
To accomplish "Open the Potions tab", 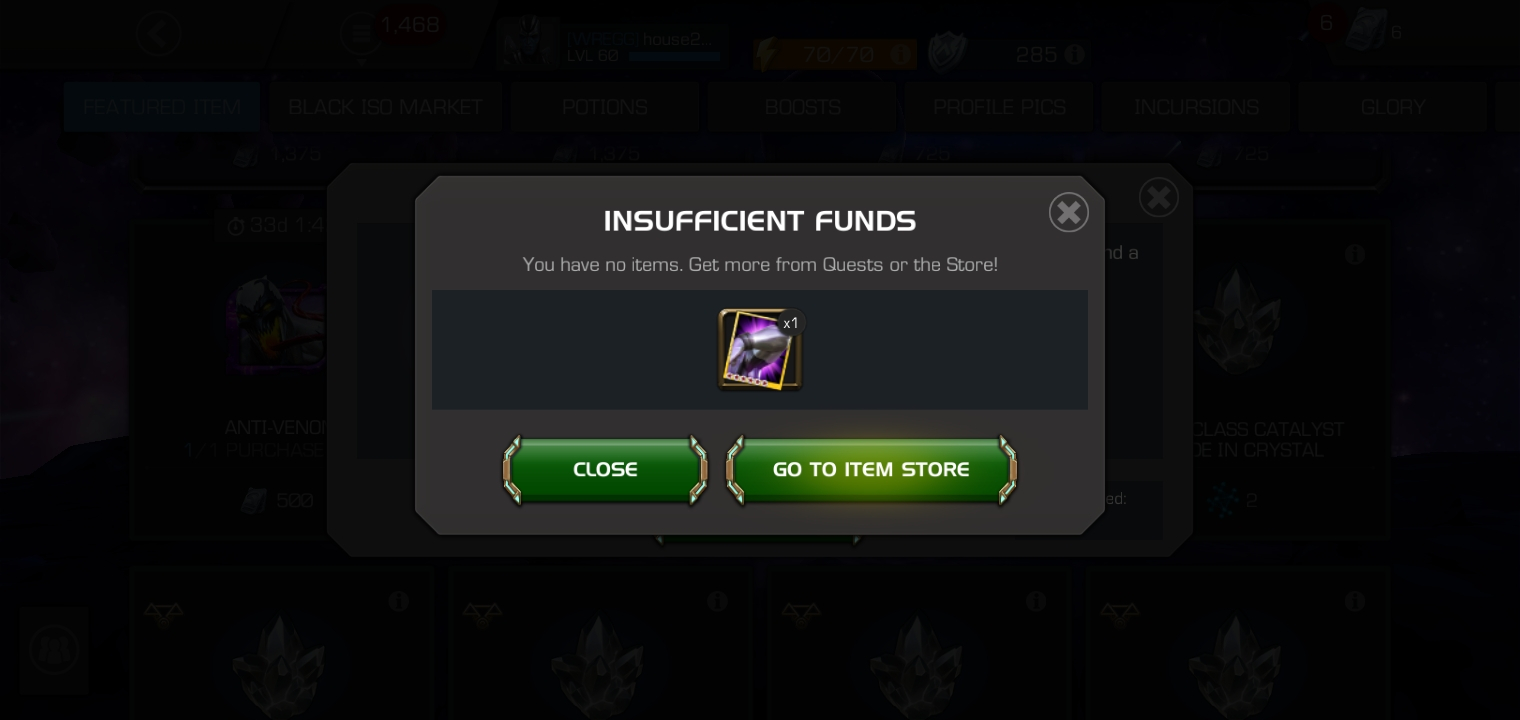I will coord(604,107).
